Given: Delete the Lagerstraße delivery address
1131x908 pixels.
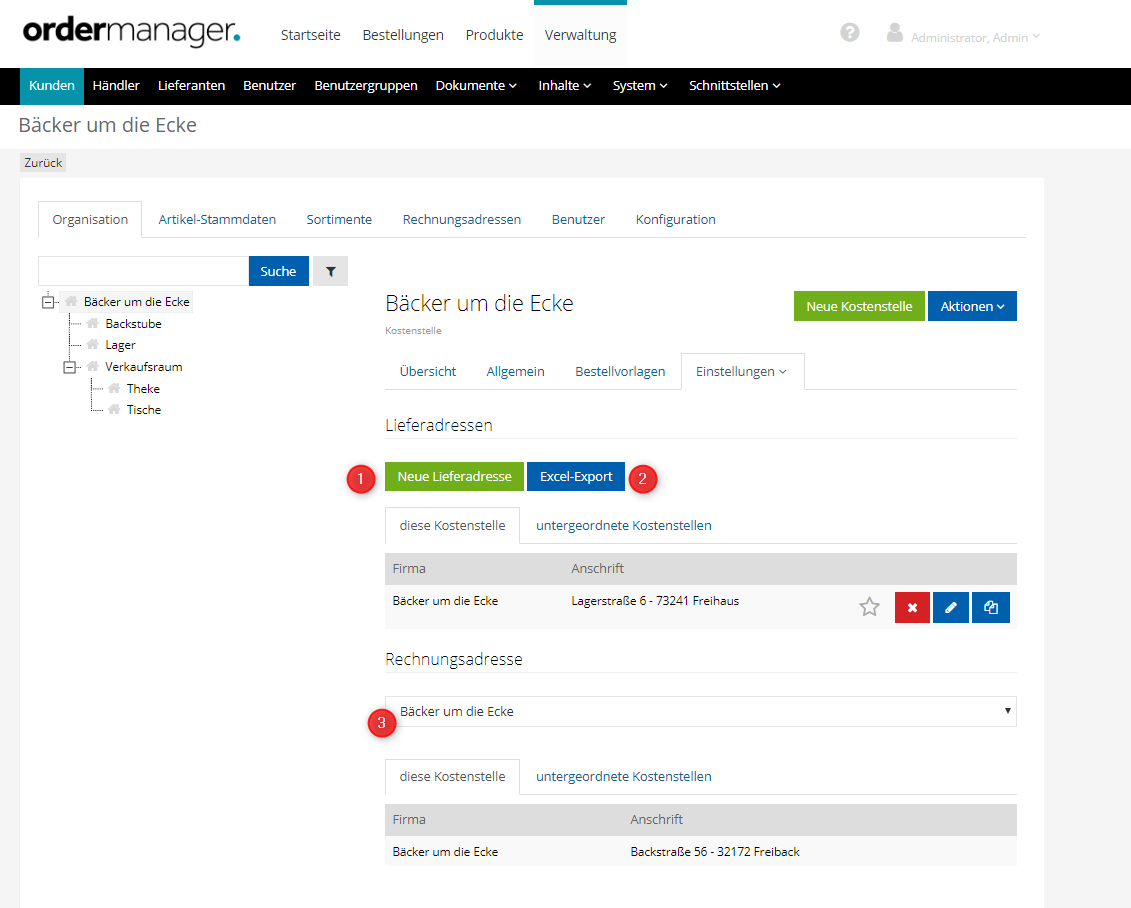Looking at the screenshot, I should point(912,607).
